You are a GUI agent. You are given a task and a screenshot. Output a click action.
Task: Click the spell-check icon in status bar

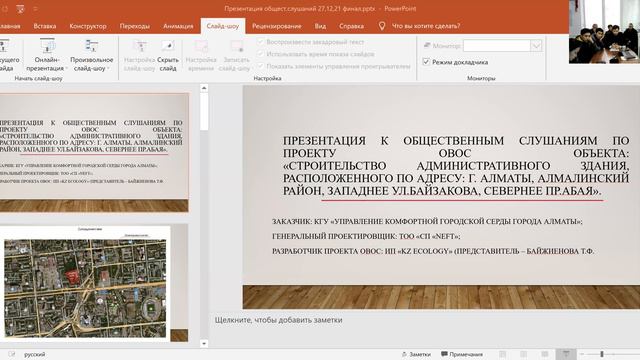coord(11,354)
